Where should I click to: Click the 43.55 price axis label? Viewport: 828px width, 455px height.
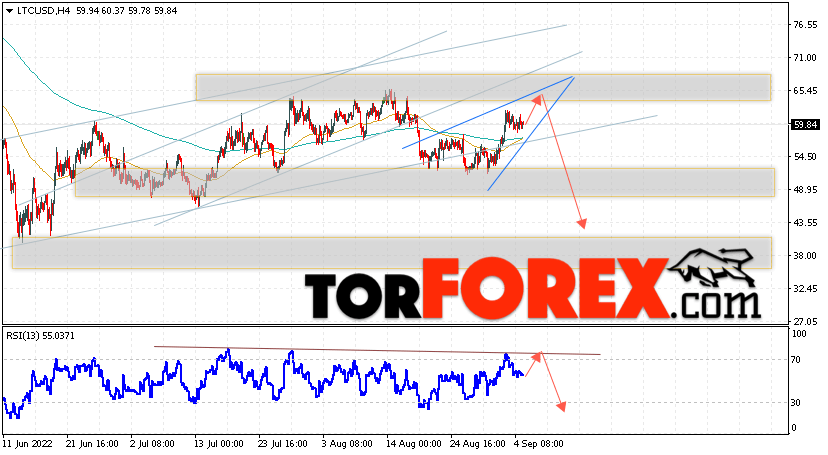pyautogui.click(x=805, y=223)
